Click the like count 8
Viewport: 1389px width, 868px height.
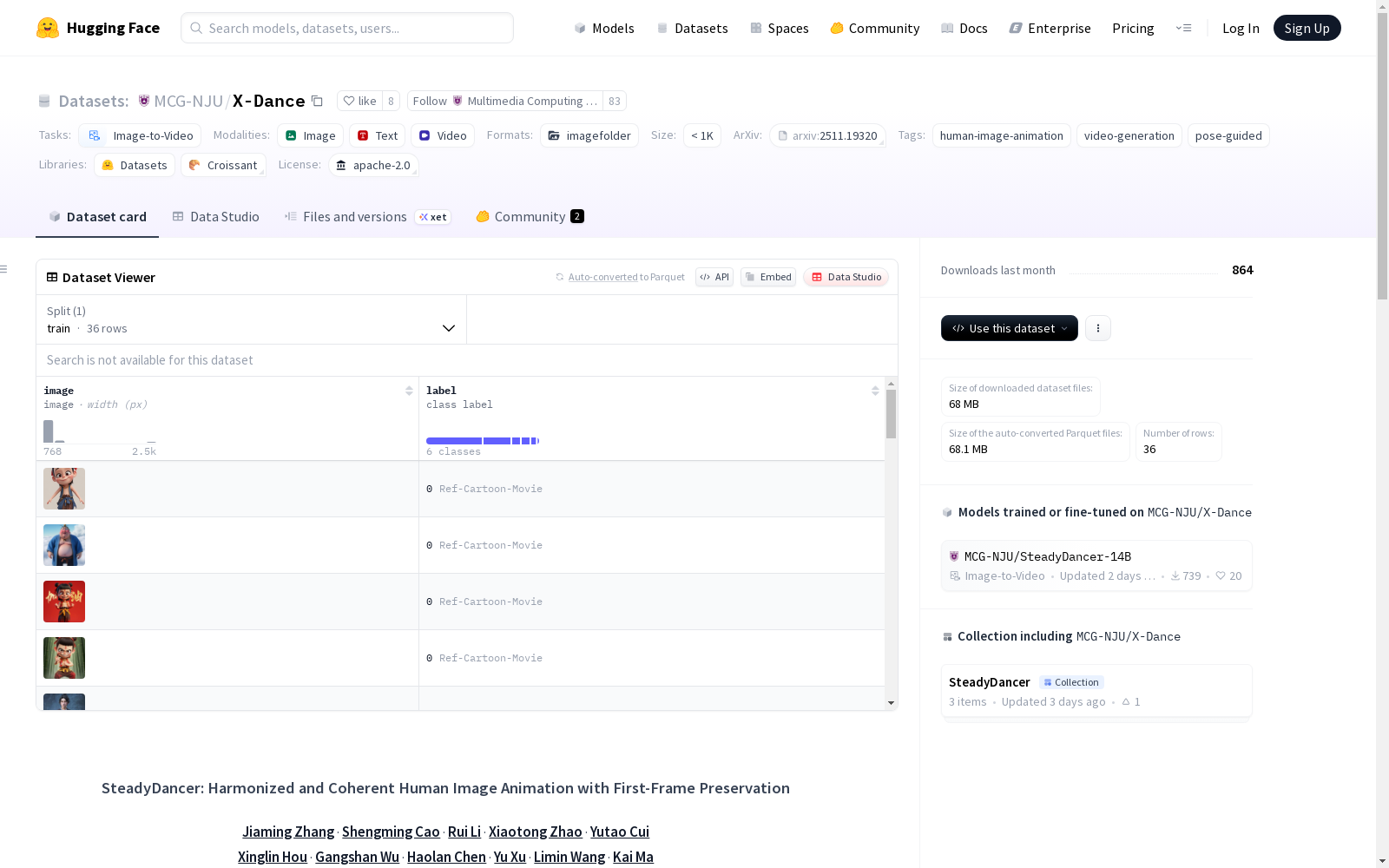(391, 101)
